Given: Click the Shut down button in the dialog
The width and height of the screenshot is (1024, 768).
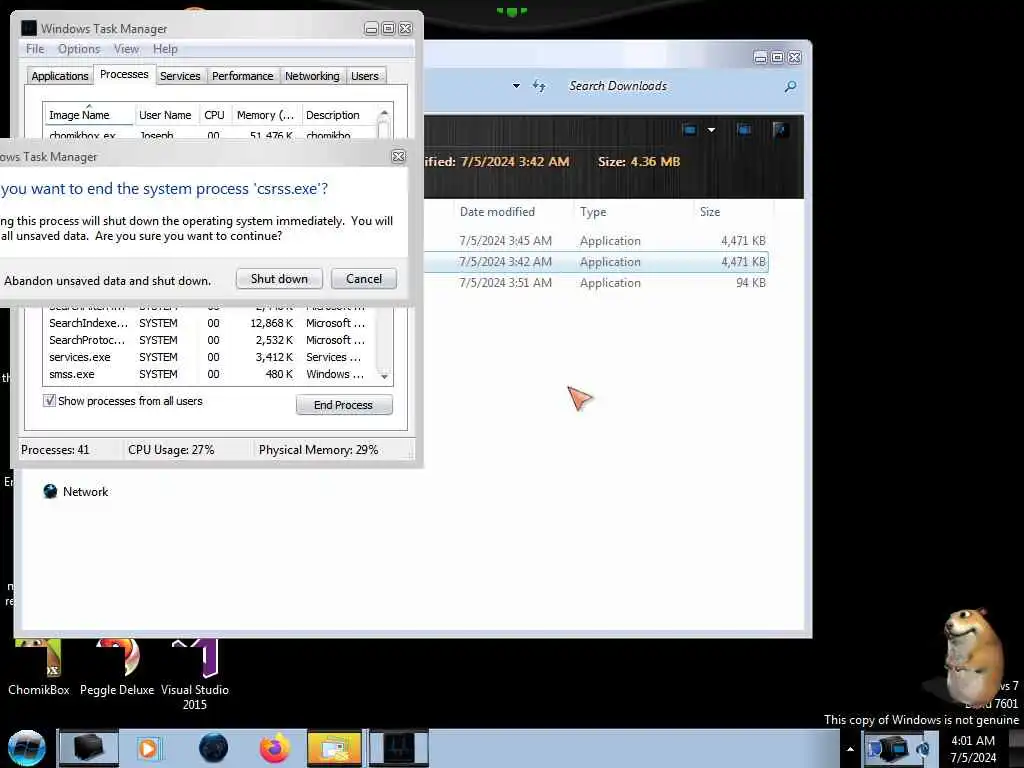Looking at the screenshot, I should [x=279, y=279].
